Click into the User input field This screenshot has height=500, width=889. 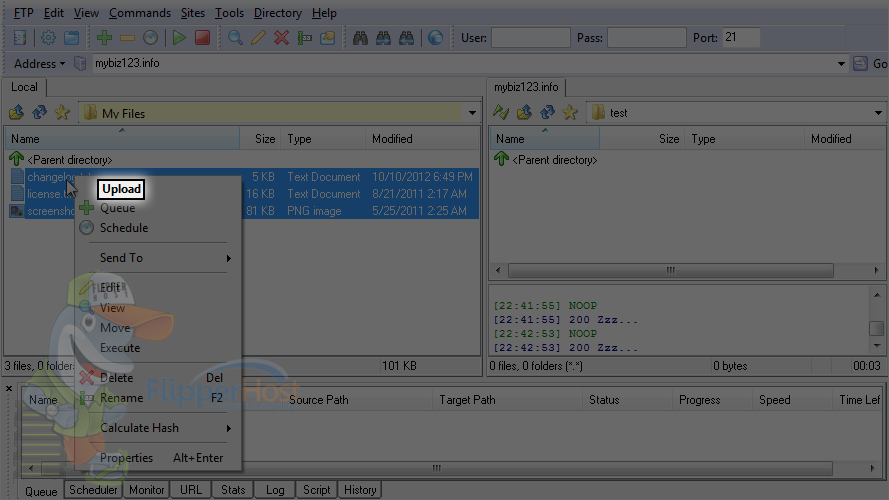click(x=531, y=38)
